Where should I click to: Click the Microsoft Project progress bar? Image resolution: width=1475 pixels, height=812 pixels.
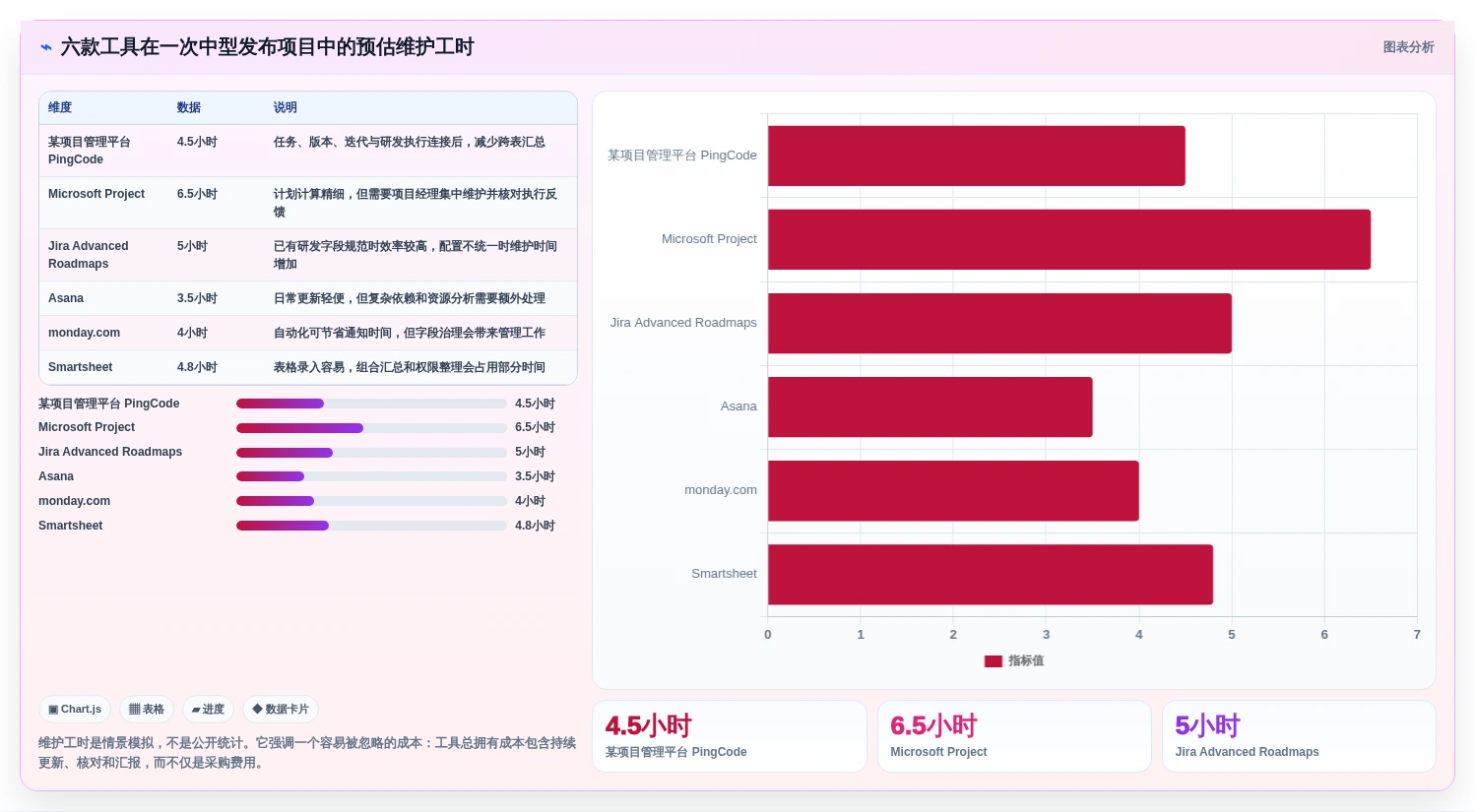(x=371, y=428)
